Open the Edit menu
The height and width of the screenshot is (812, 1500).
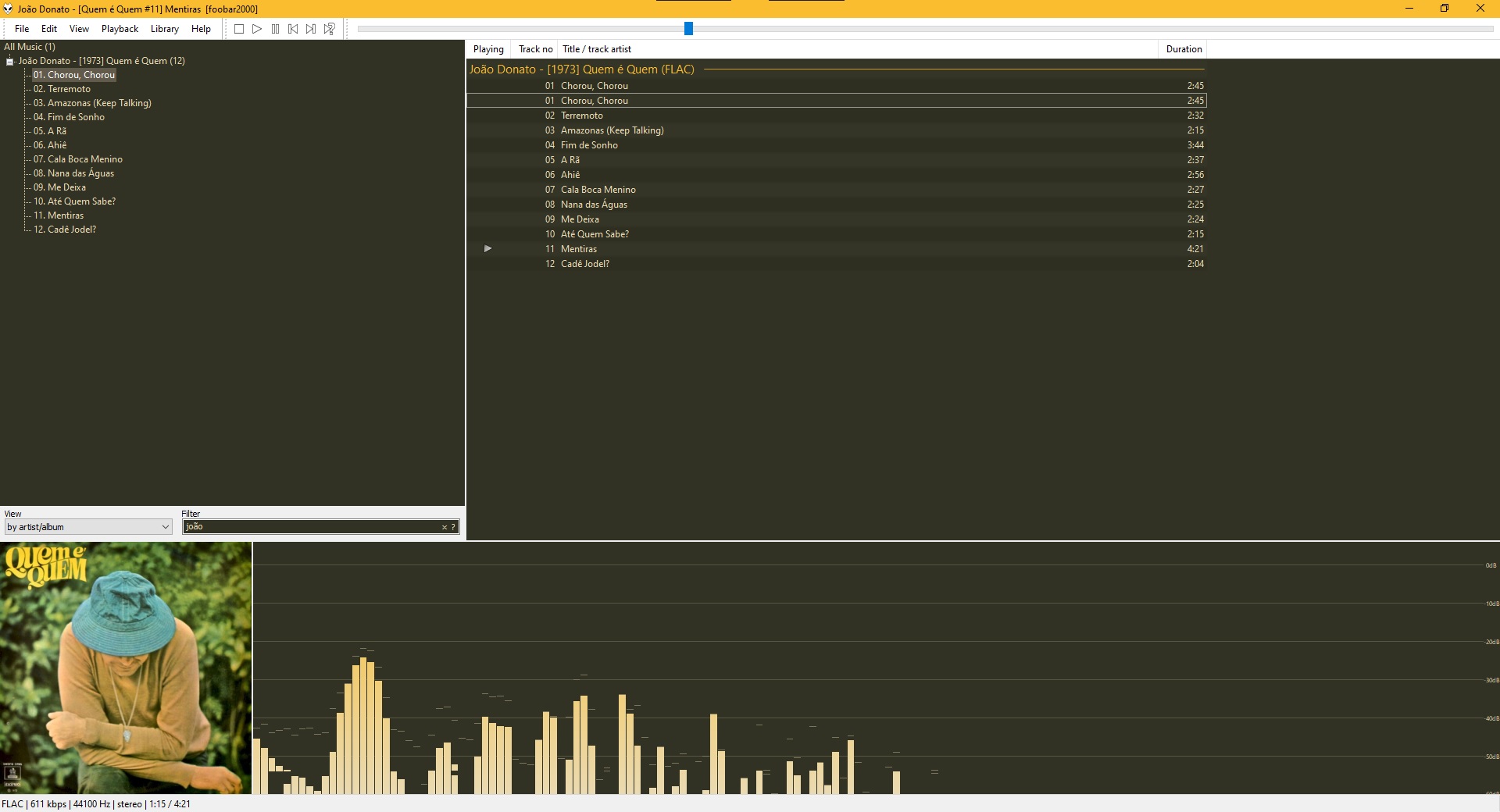coord(49,29)
